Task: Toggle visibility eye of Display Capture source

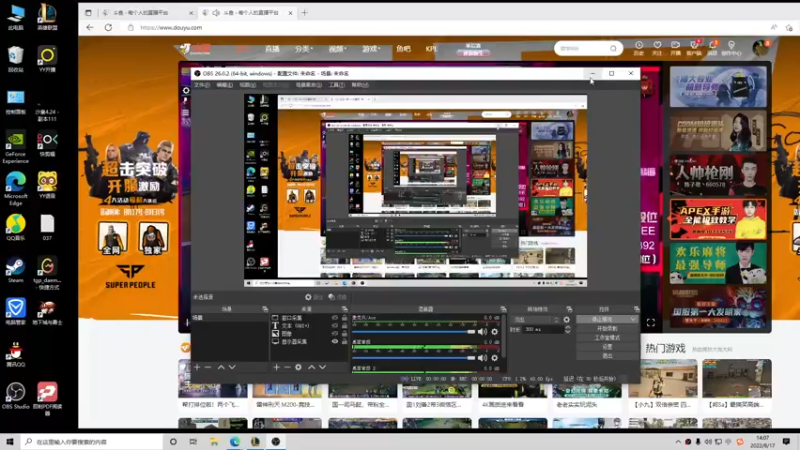Action: (335, 342)
